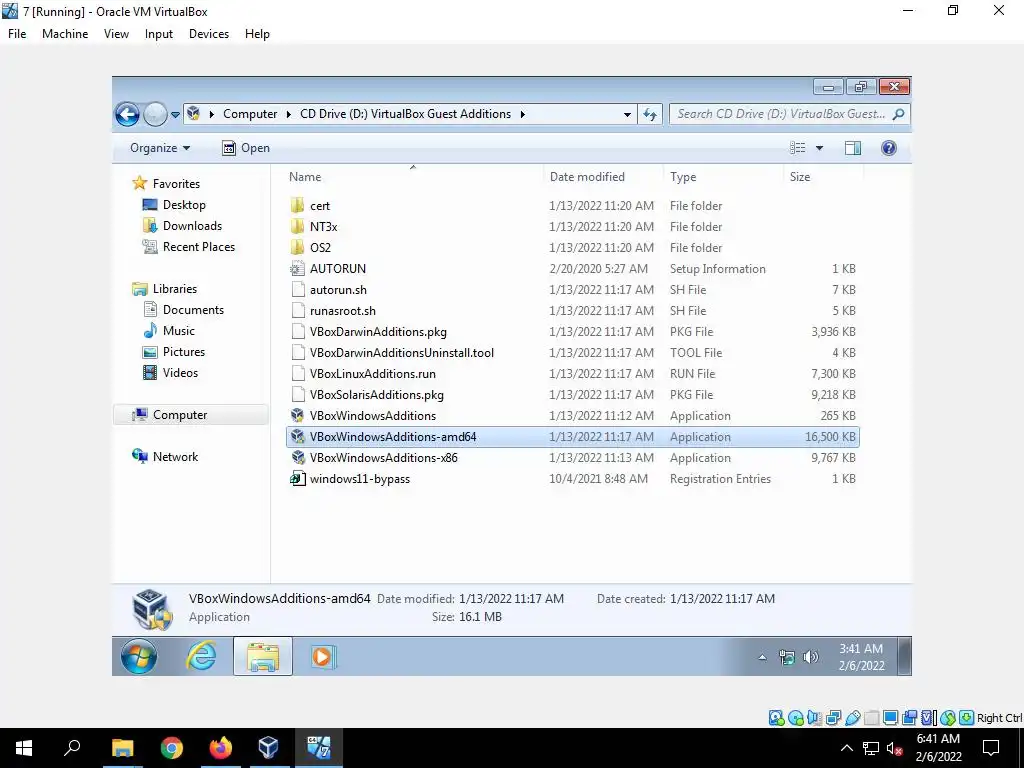Toggle the preview pane button

coord(853,148)
